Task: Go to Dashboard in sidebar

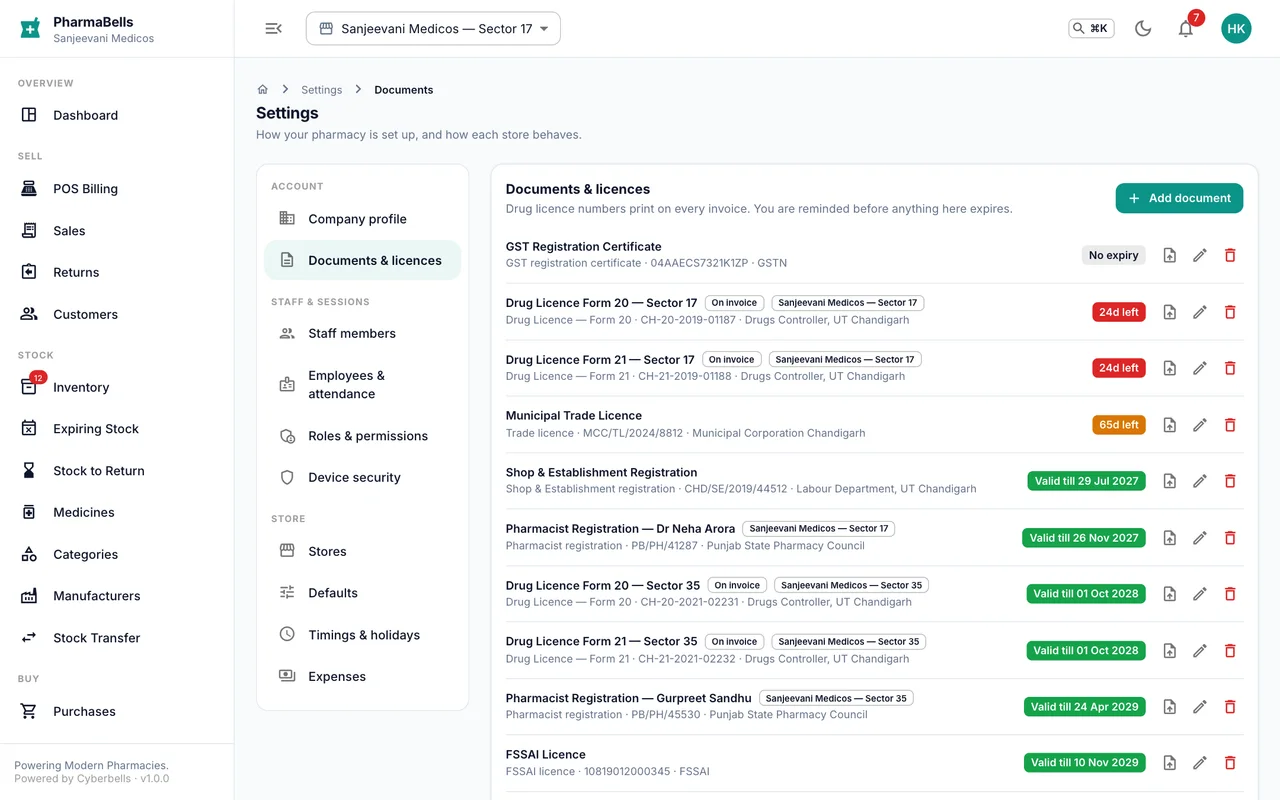Action: click(x=117, y=115)
